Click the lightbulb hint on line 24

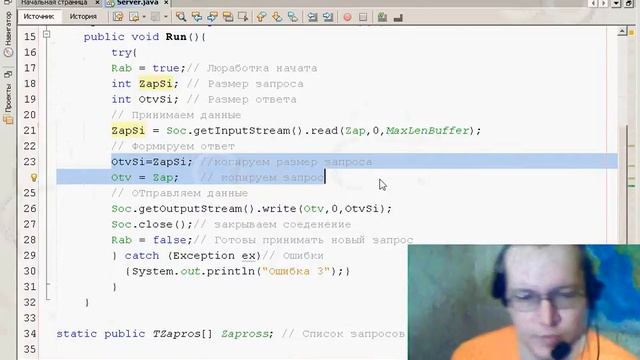34,177
